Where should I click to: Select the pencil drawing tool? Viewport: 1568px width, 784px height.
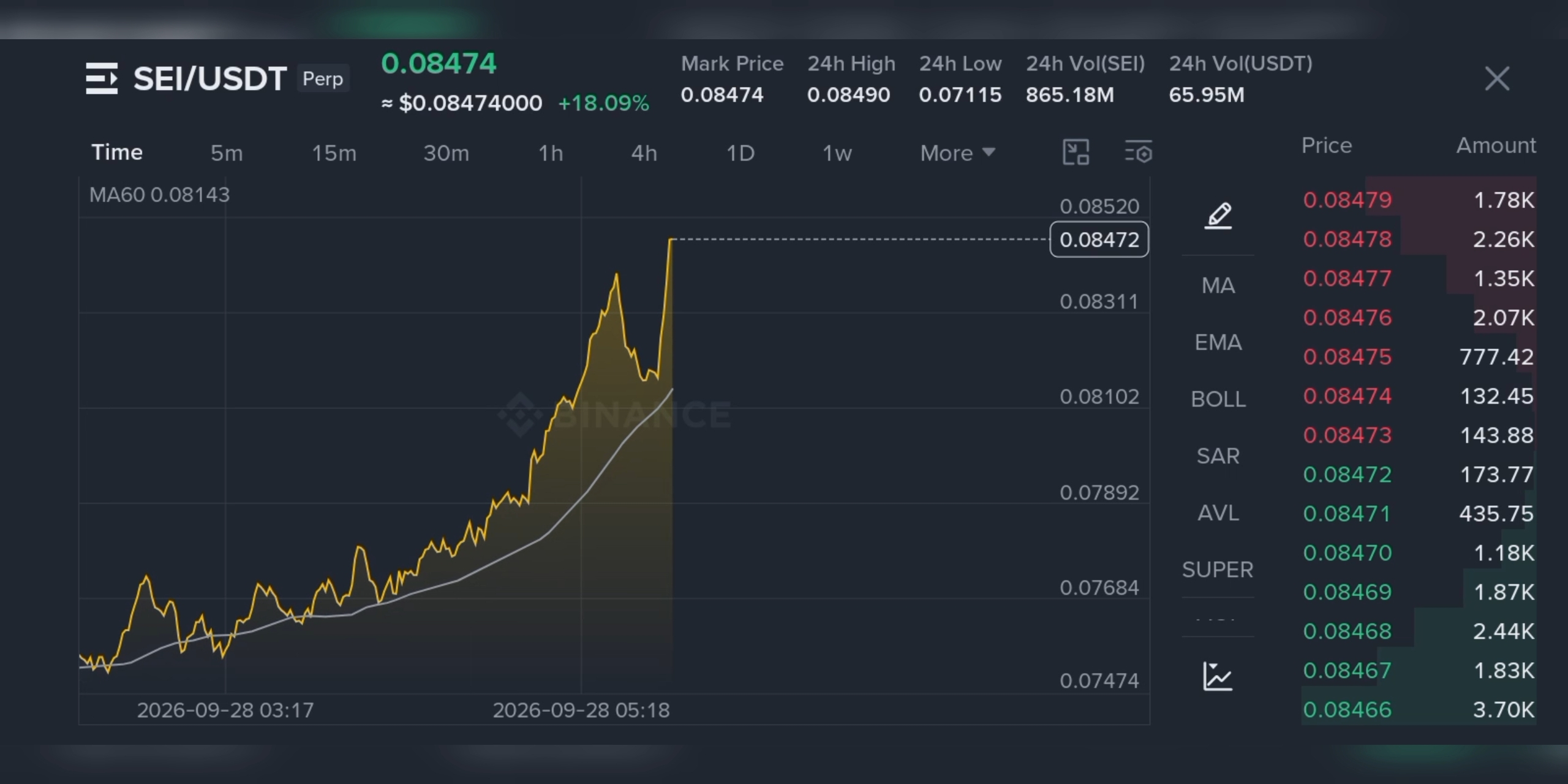pyautogui.click(x=1218, y=216)
